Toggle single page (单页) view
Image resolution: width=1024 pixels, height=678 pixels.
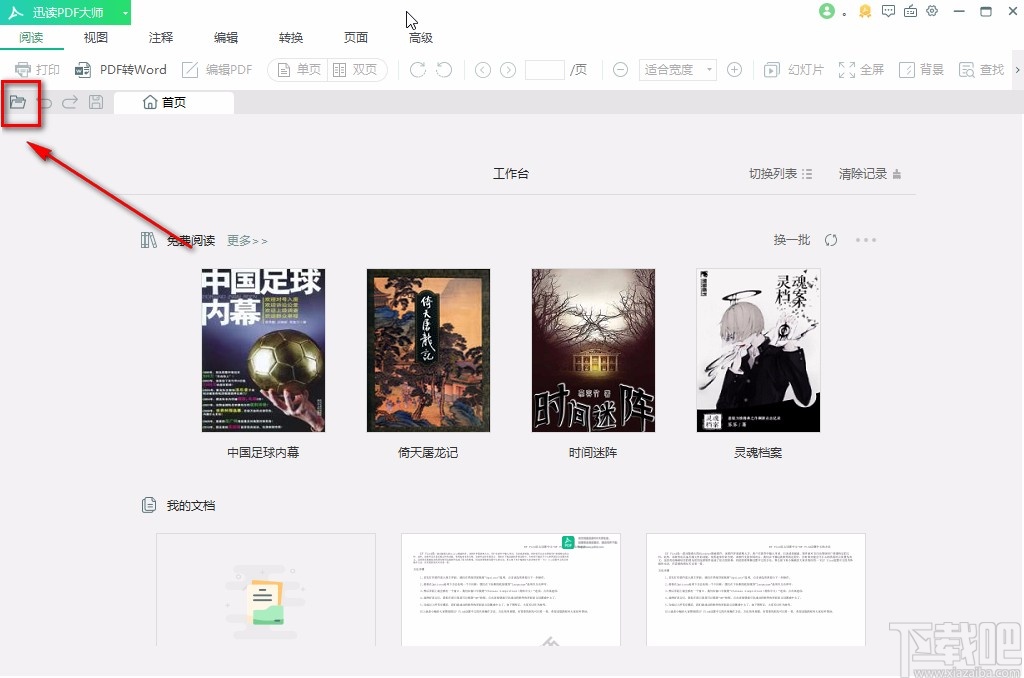point(299,70)
